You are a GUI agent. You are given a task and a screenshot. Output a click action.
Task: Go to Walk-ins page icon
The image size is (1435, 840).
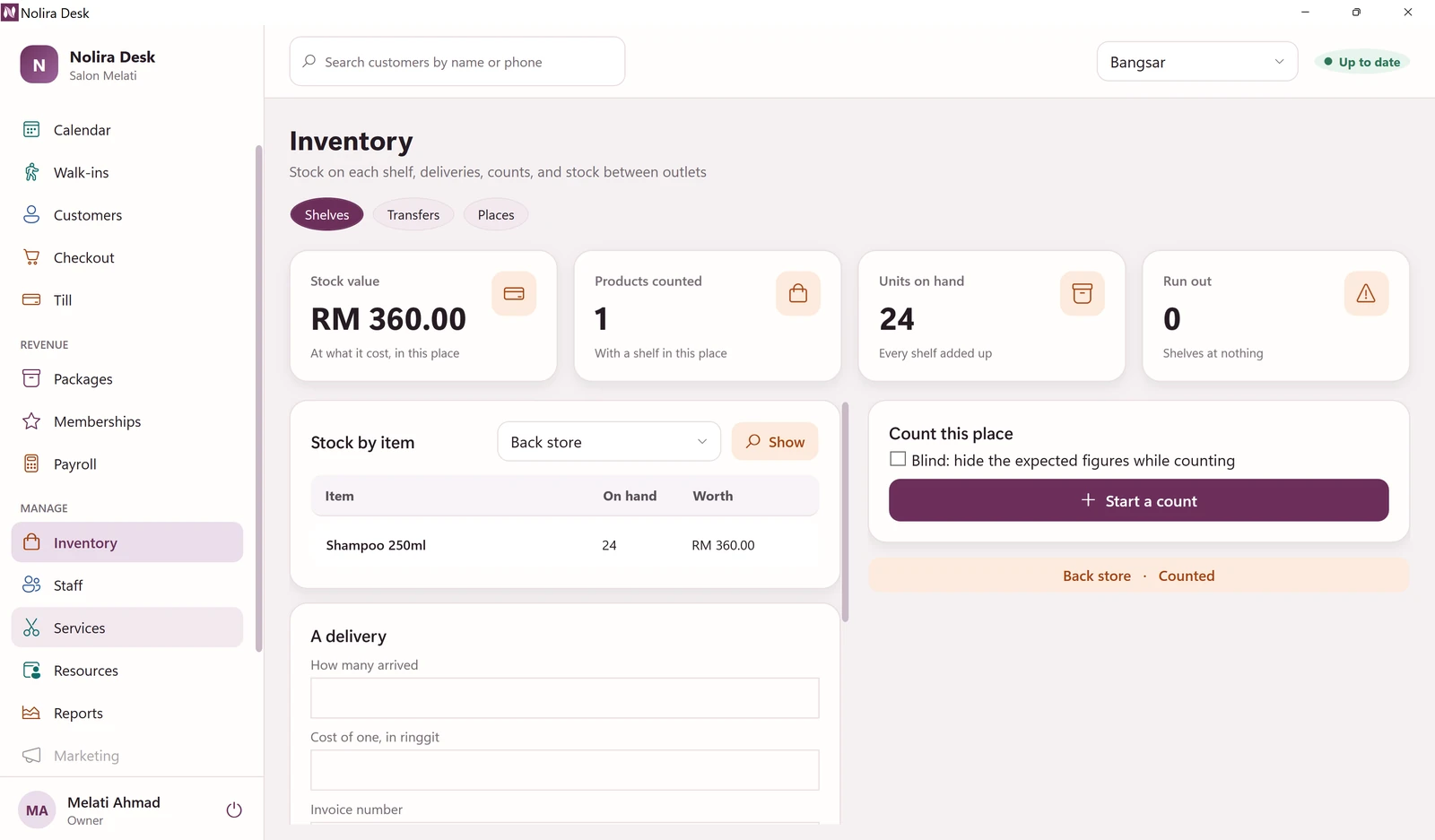pos(31,172)
